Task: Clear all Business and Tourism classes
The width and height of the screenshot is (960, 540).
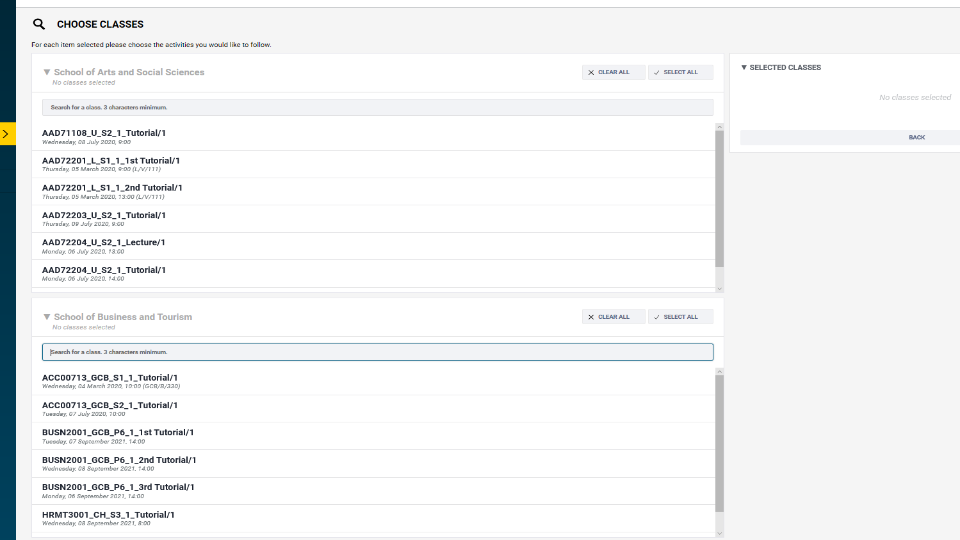Action: [613, 317]
